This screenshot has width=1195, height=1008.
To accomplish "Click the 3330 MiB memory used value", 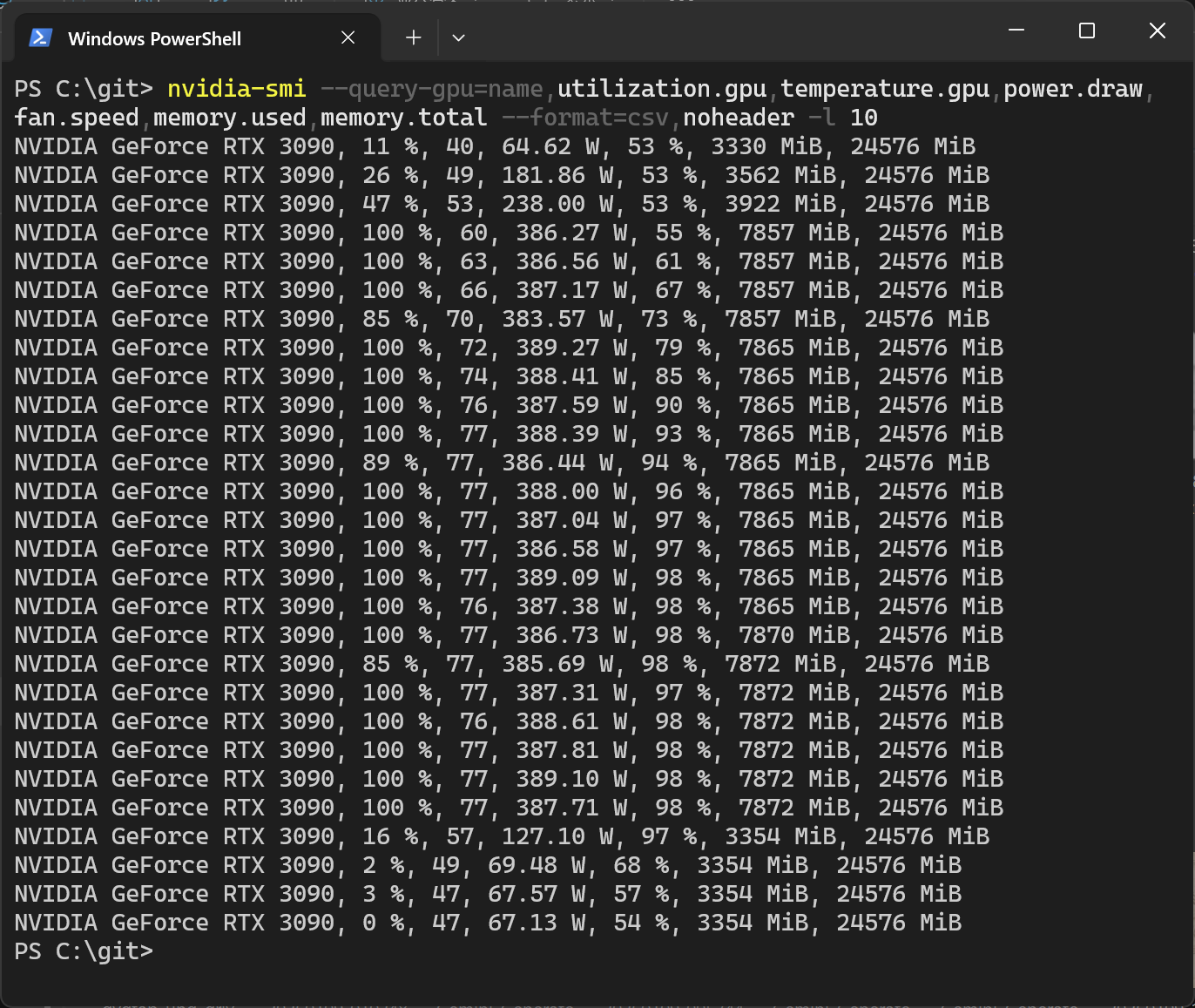I will [x=766, y=146].
